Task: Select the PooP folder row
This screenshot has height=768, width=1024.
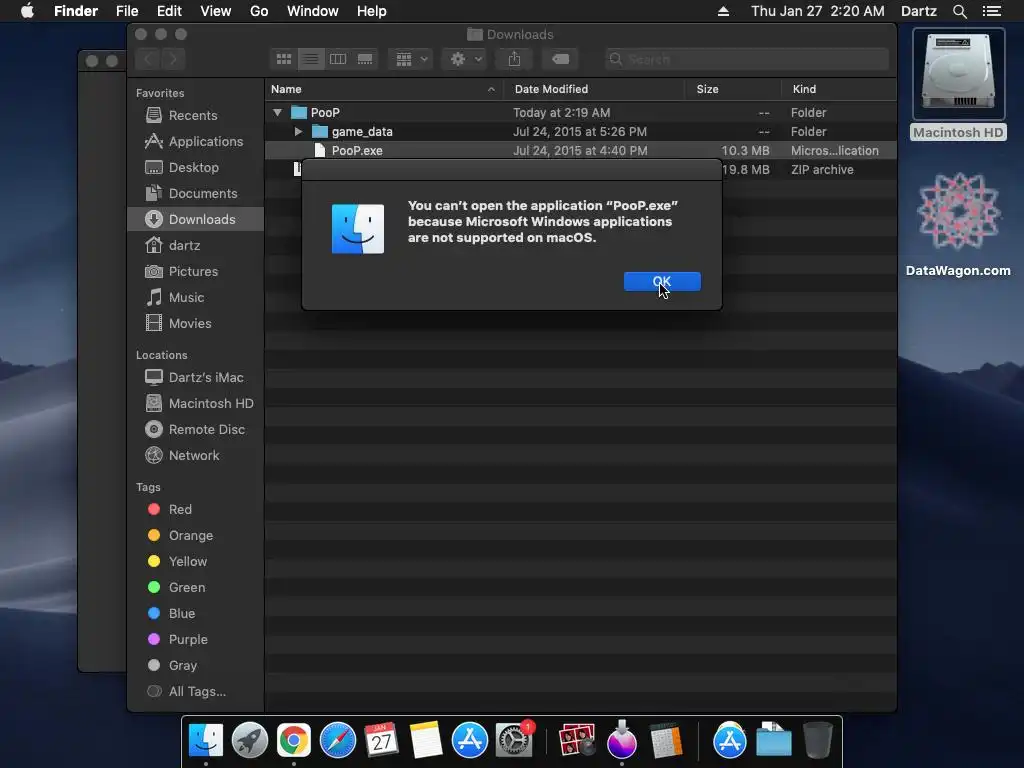Action: (x=581, y=112)
